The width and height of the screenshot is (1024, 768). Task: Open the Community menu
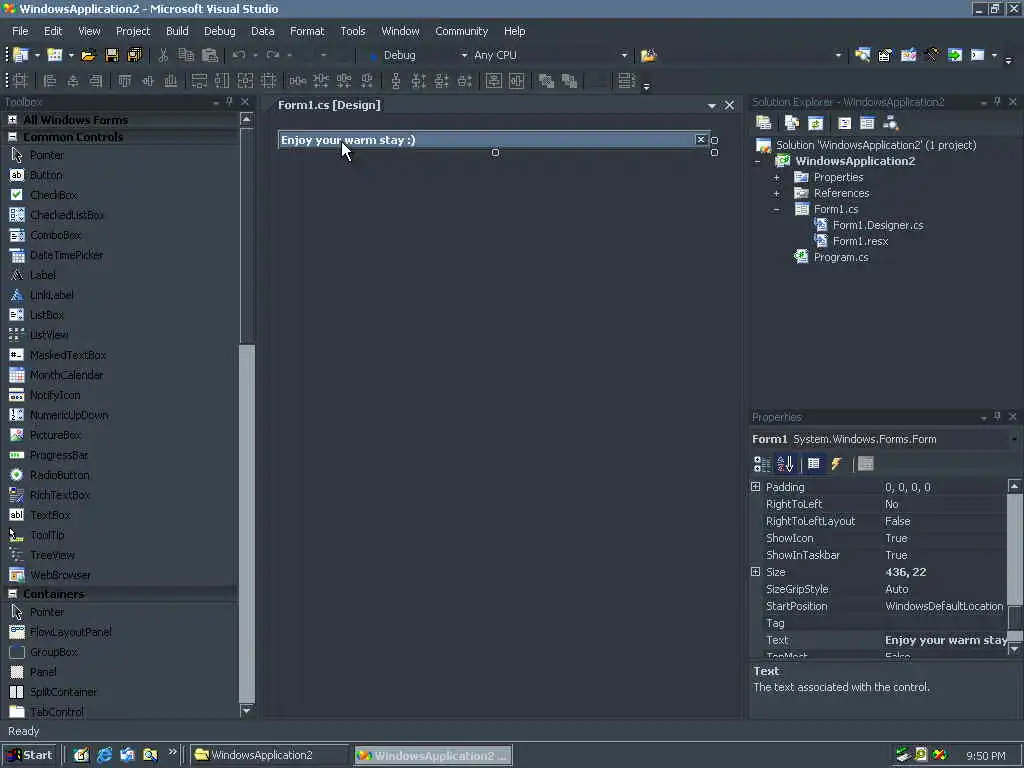coord(462,31)
